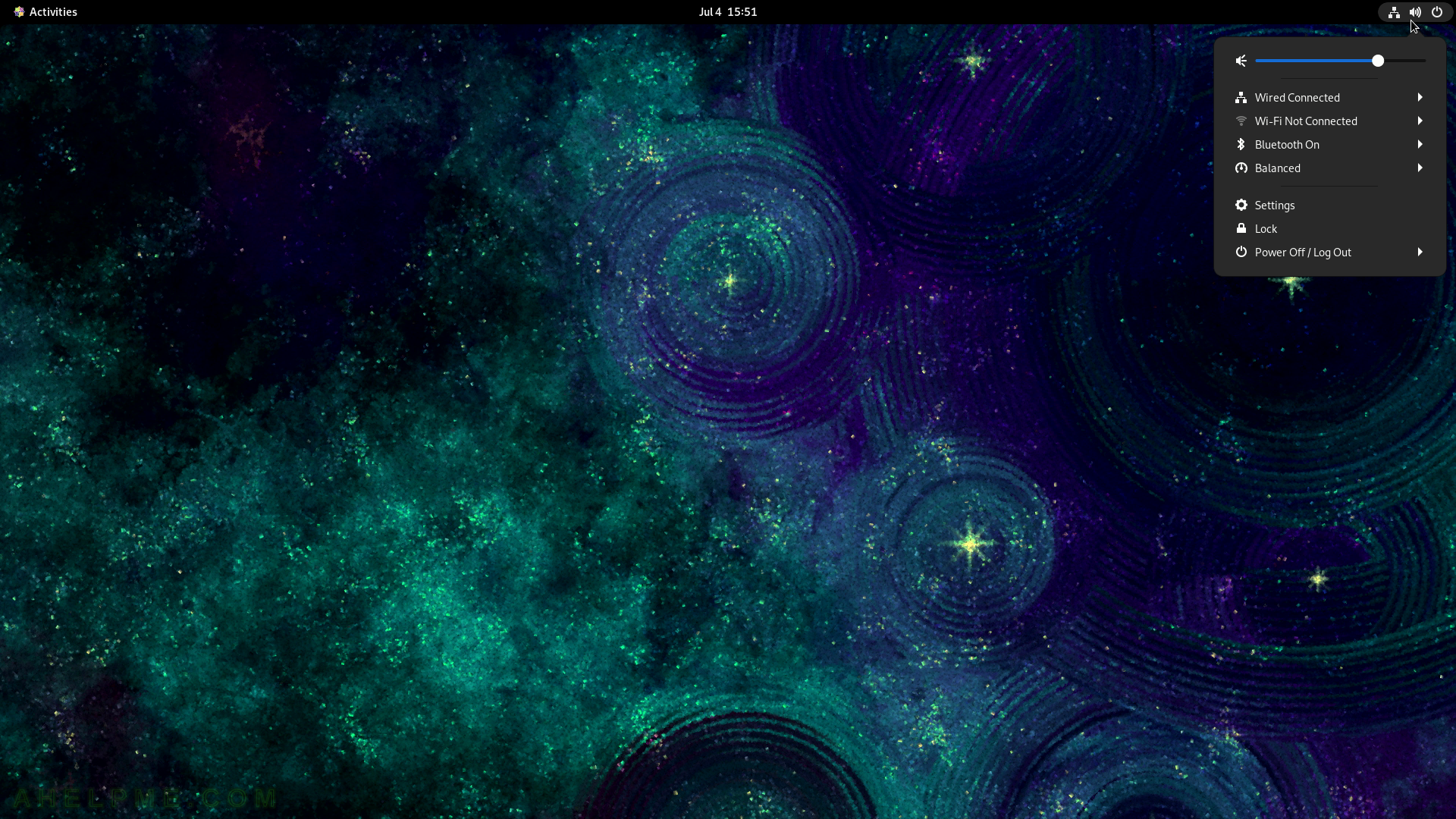Click the volume slider handle
Screen dimensions: 1456x819
pyautogui.click(x=1378, y=61)
